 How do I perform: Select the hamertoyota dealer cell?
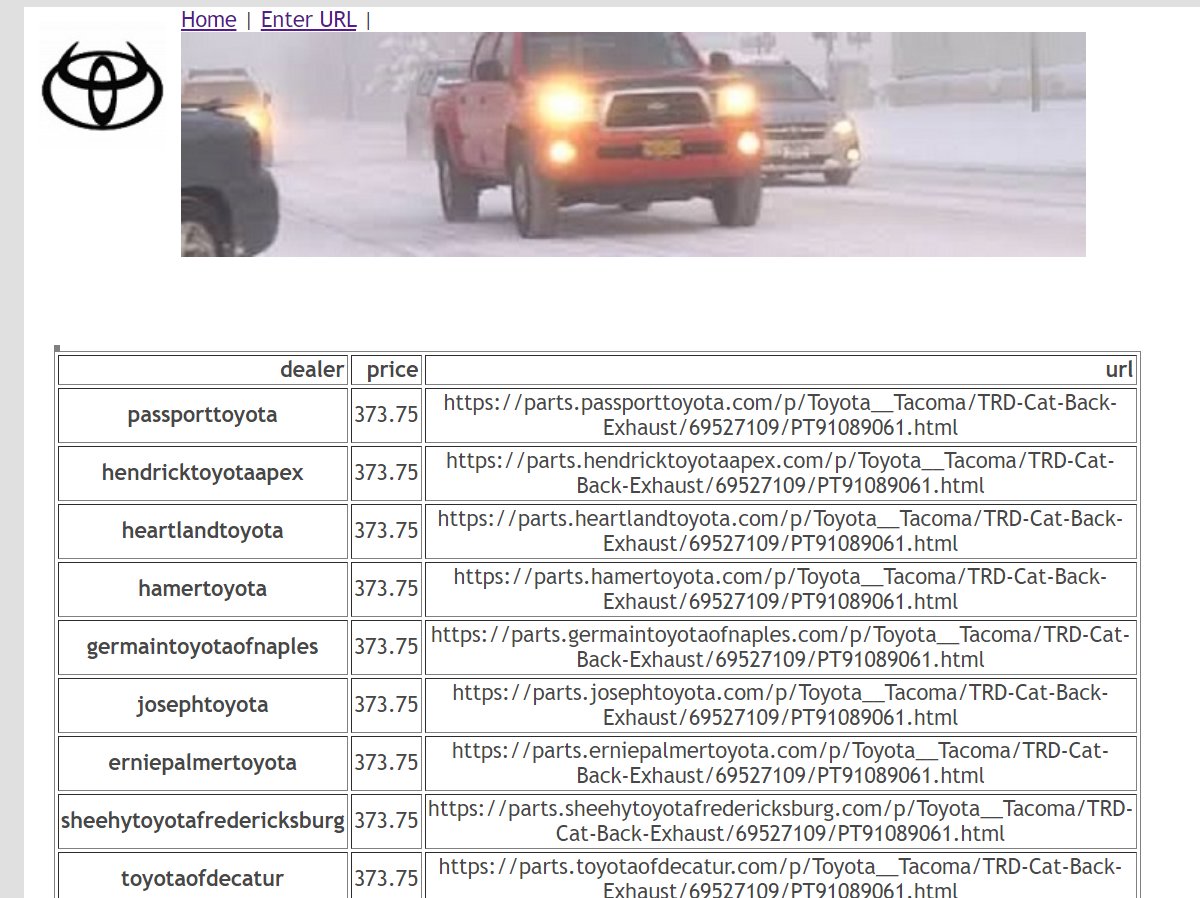point(203,589)
